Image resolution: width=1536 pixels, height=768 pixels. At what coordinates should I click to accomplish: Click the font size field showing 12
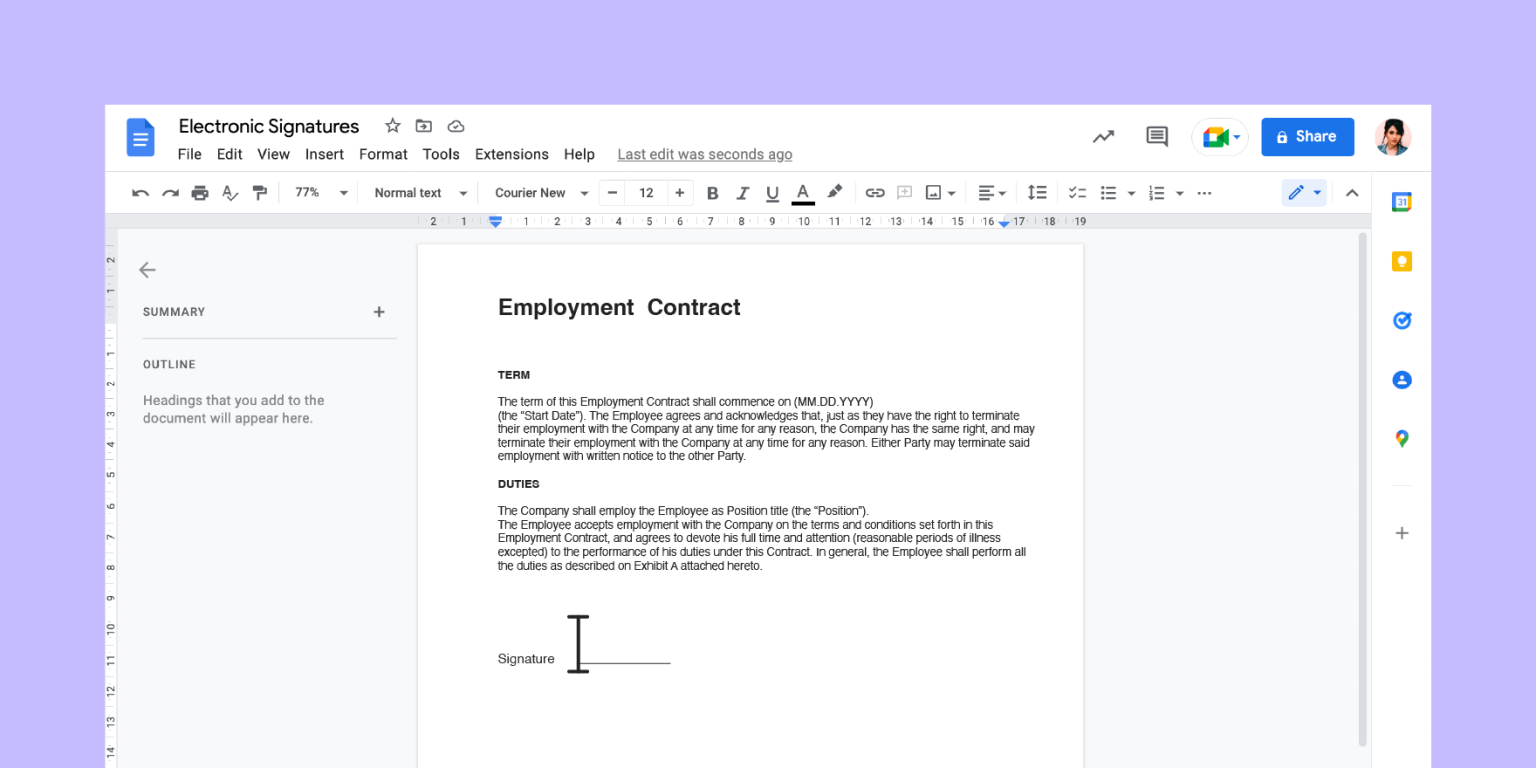[x=646, y=193]
